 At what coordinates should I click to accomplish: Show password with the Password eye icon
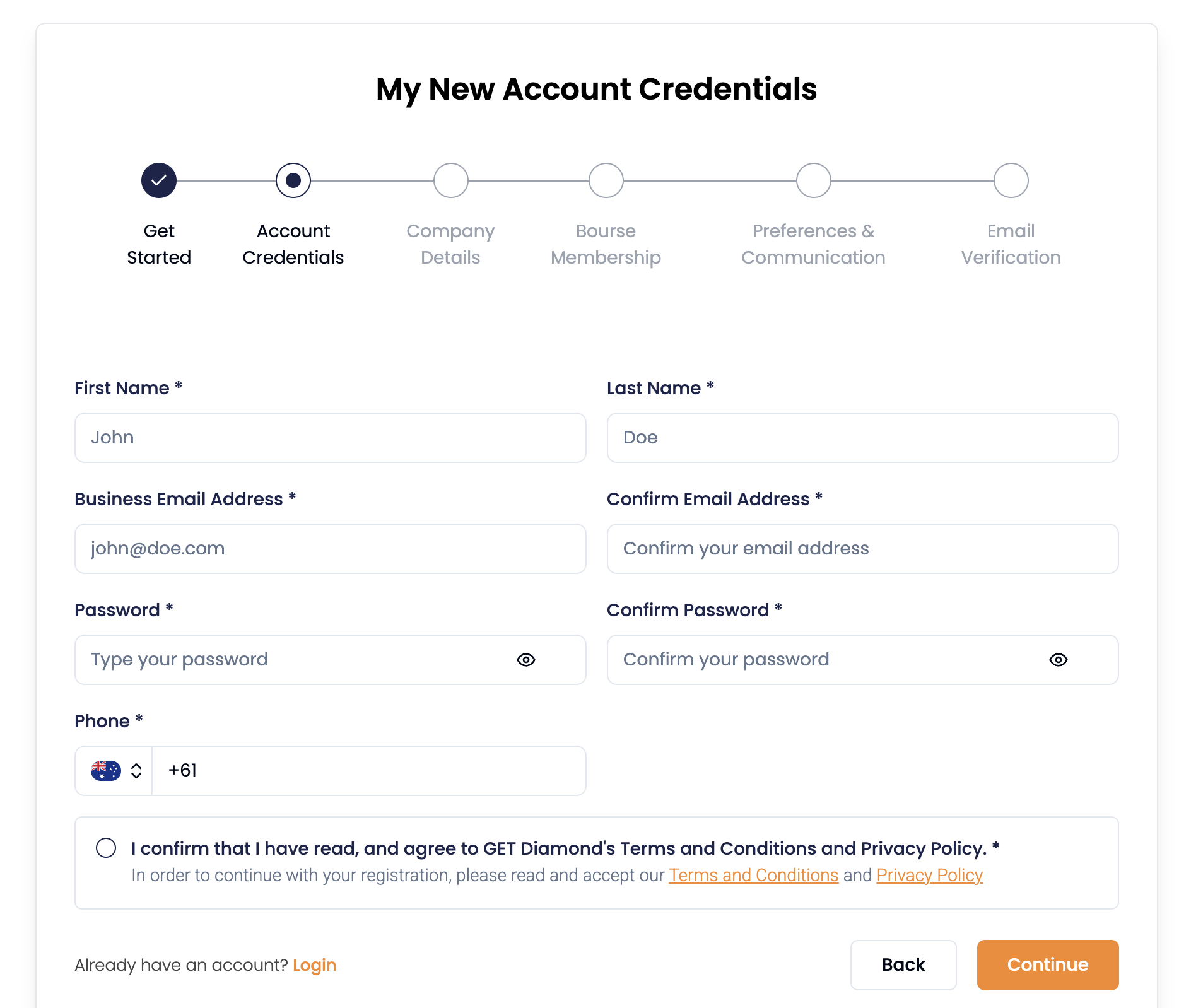click(x=526, y=660)
